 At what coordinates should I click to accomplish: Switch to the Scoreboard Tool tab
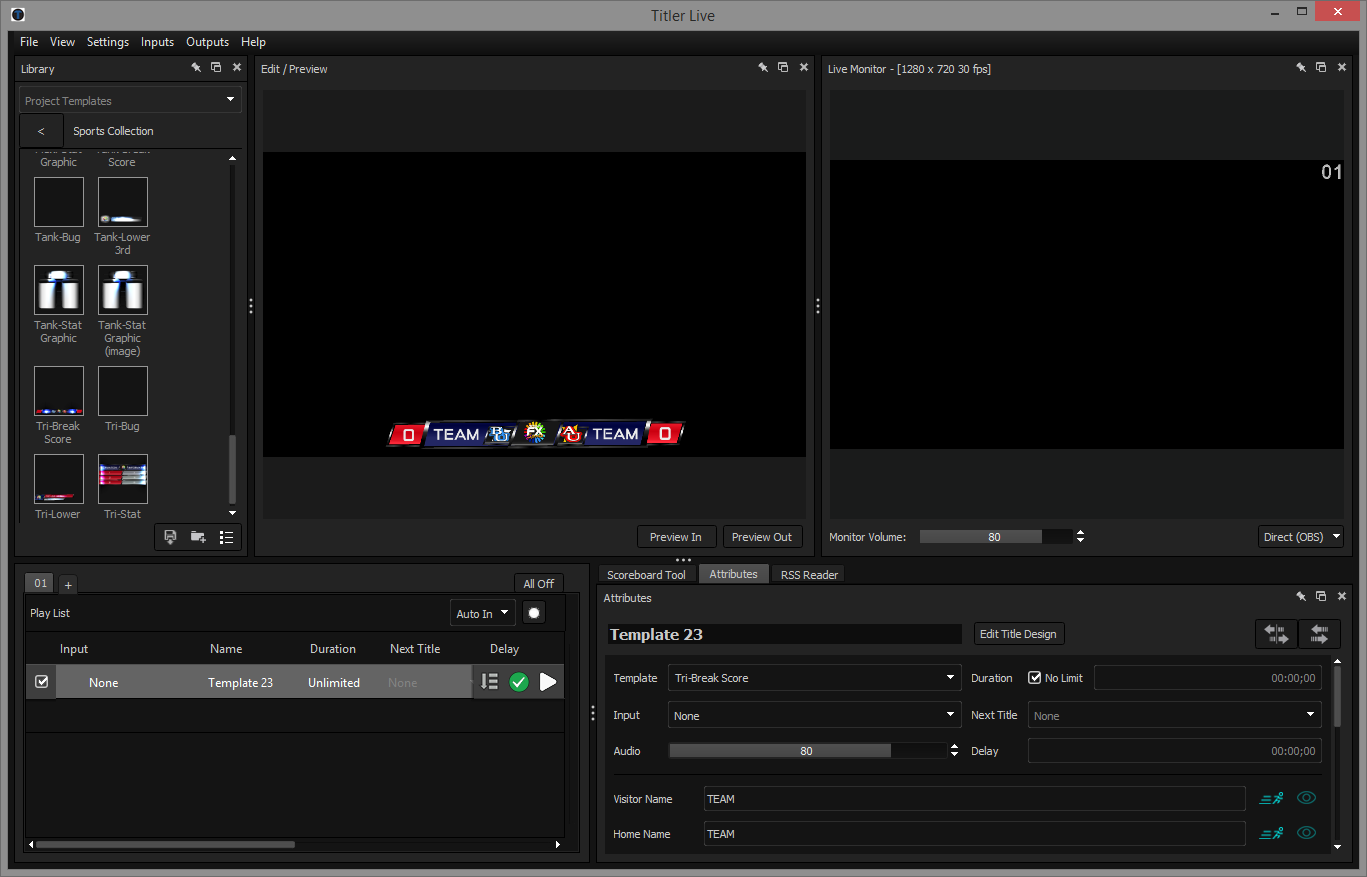(646, 574)
